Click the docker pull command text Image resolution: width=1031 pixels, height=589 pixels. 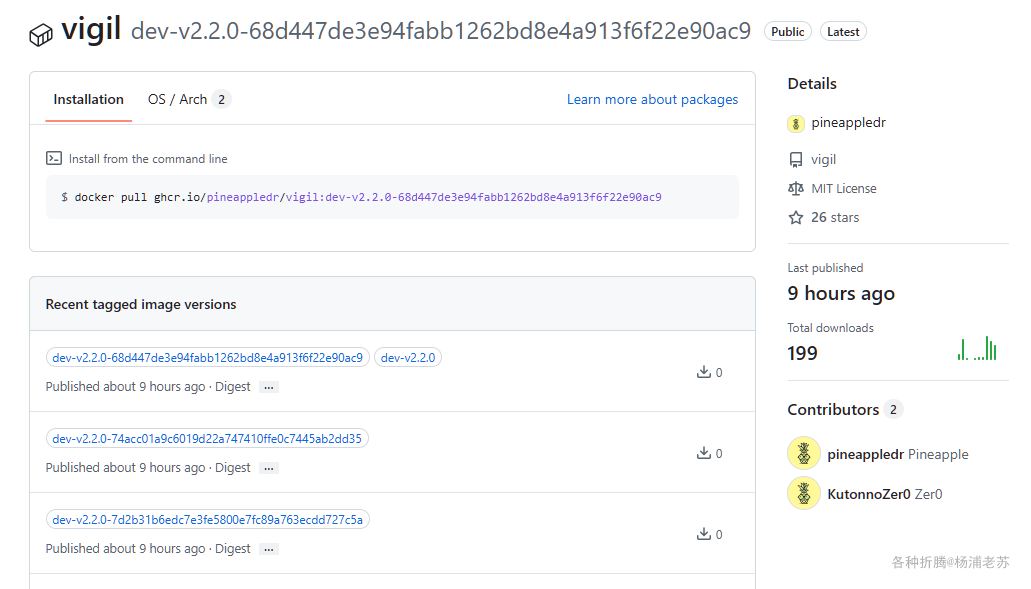click(x=367, y=197)
